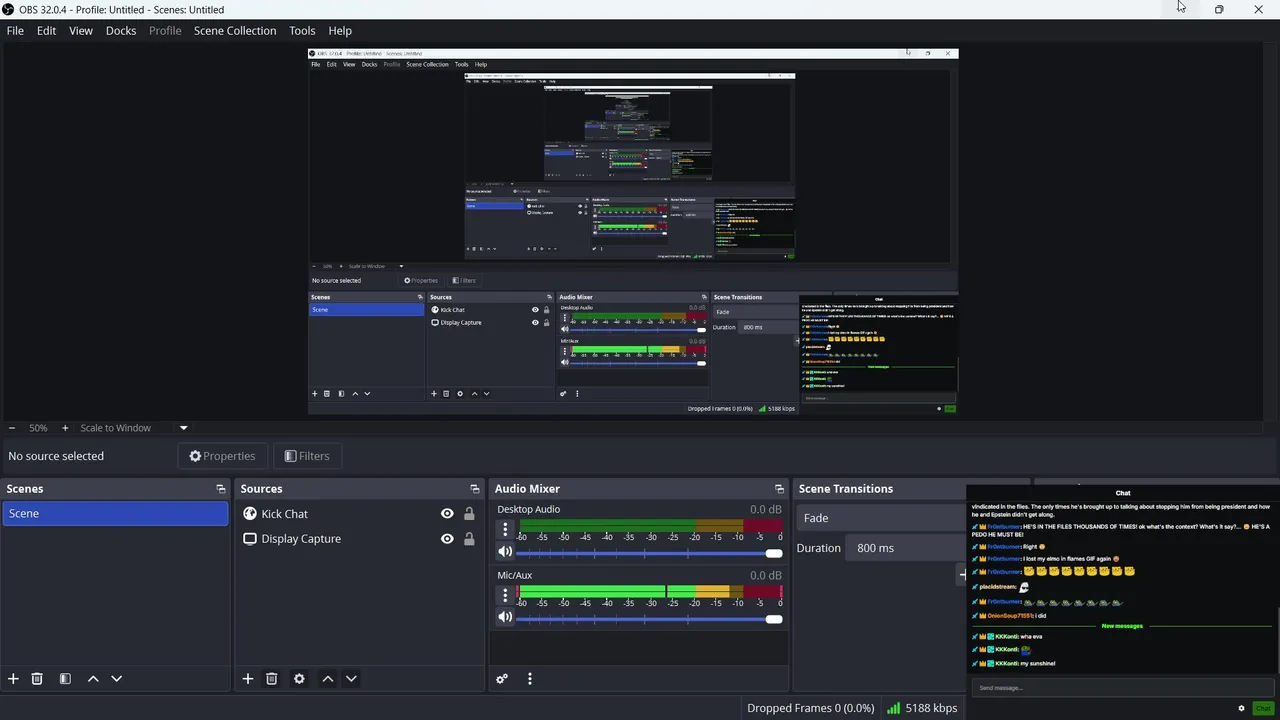This screenshot has height=720, width=1280.
Task: Float the Sources dock
Action: coord(475,489)
